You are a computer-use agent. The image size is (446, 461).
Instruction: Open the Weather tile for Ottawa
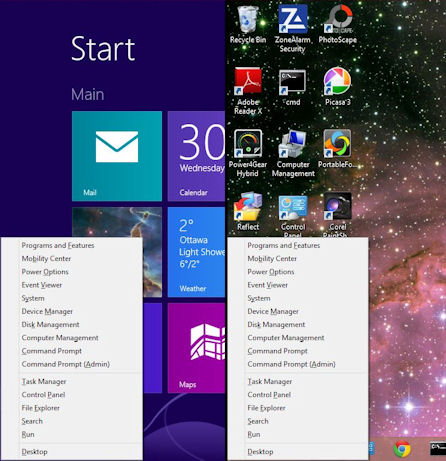click(196, 252)
